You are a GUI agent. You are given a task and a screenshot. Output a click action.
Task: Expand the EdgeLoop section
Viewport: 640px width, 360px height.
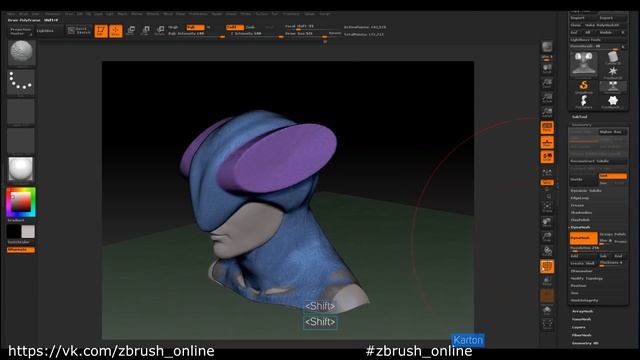click(x=580, y=198)
